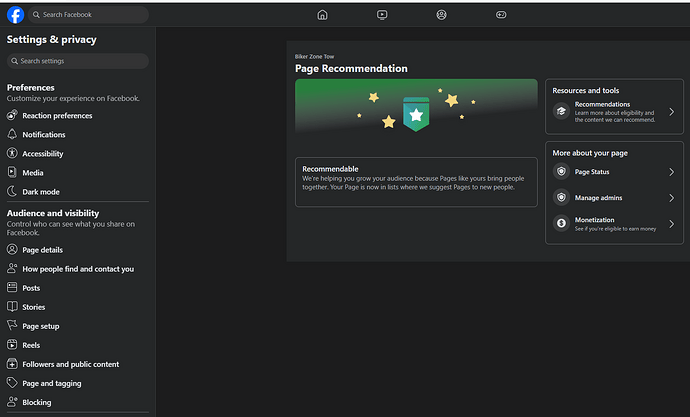Viewport: 690px width, 417px height.
Task: Click the 'Page Recommendation' heading
Action: click(351, 68)
